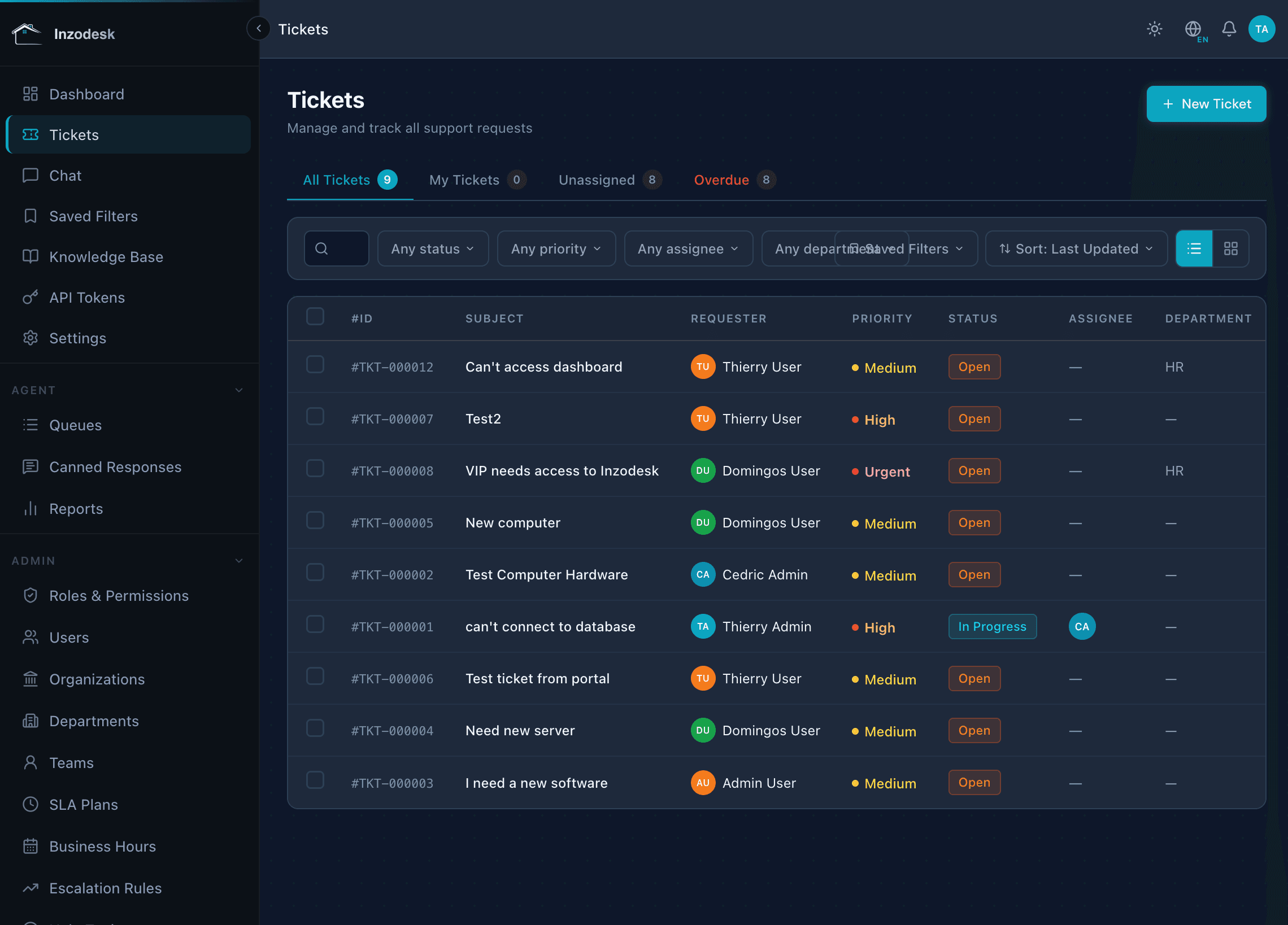The width and height of the screenshot is (1288, 925).
Task: Switch to the Unassigned tab
Action: 597,180
